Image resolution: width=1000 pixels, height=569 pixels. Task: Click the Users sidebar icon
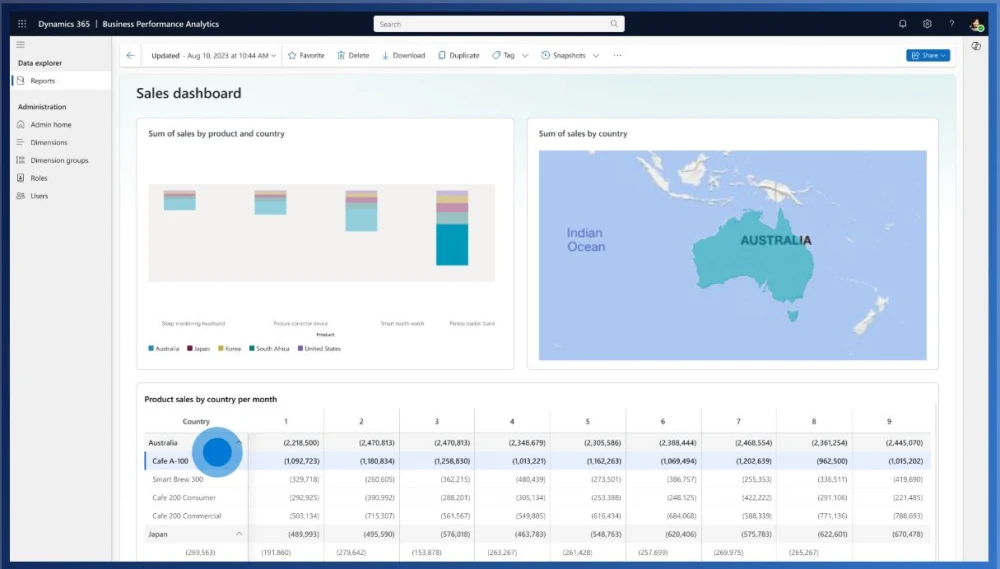(x=20, y=196)
